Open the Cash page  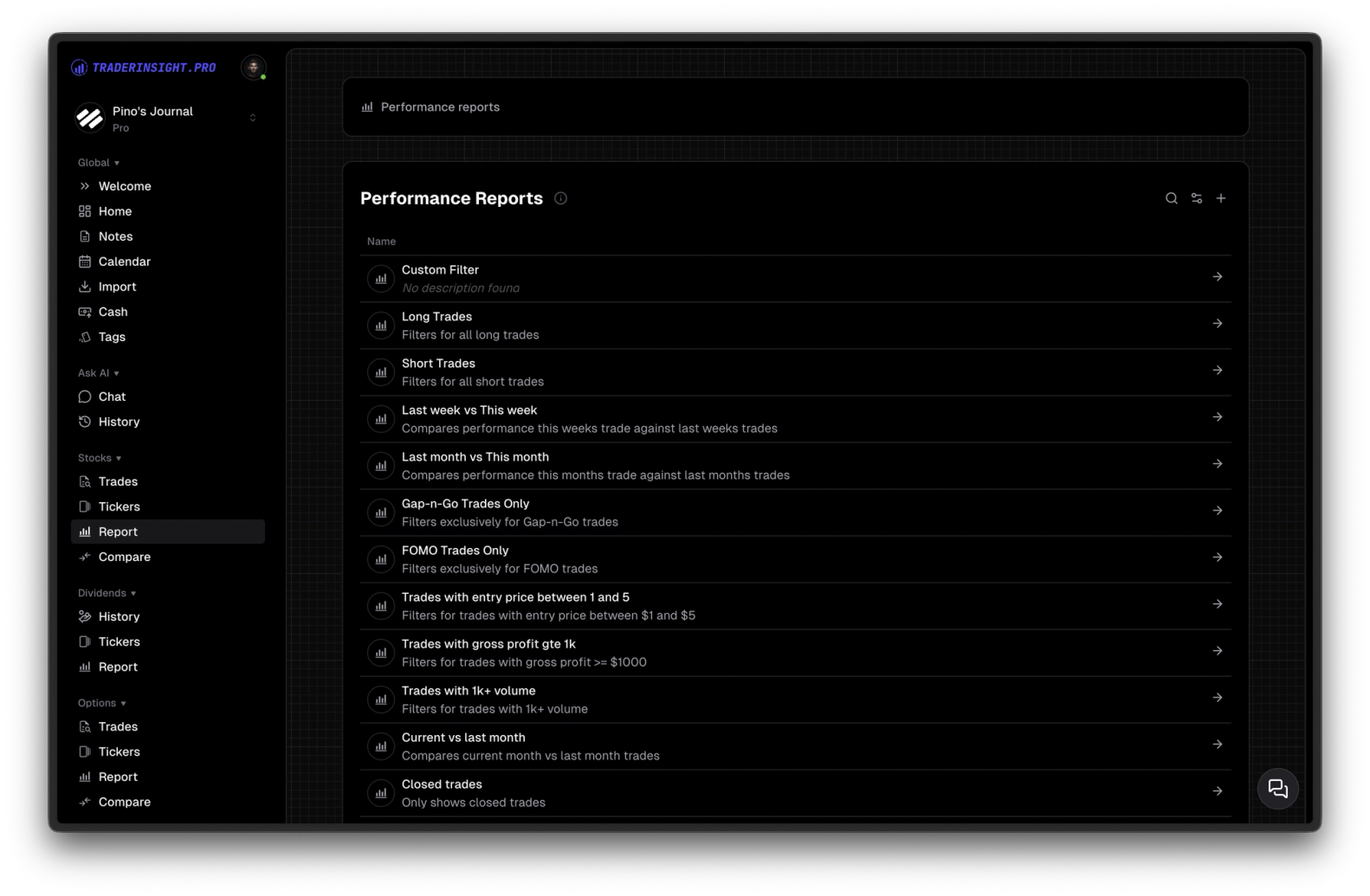pos(168,312)
